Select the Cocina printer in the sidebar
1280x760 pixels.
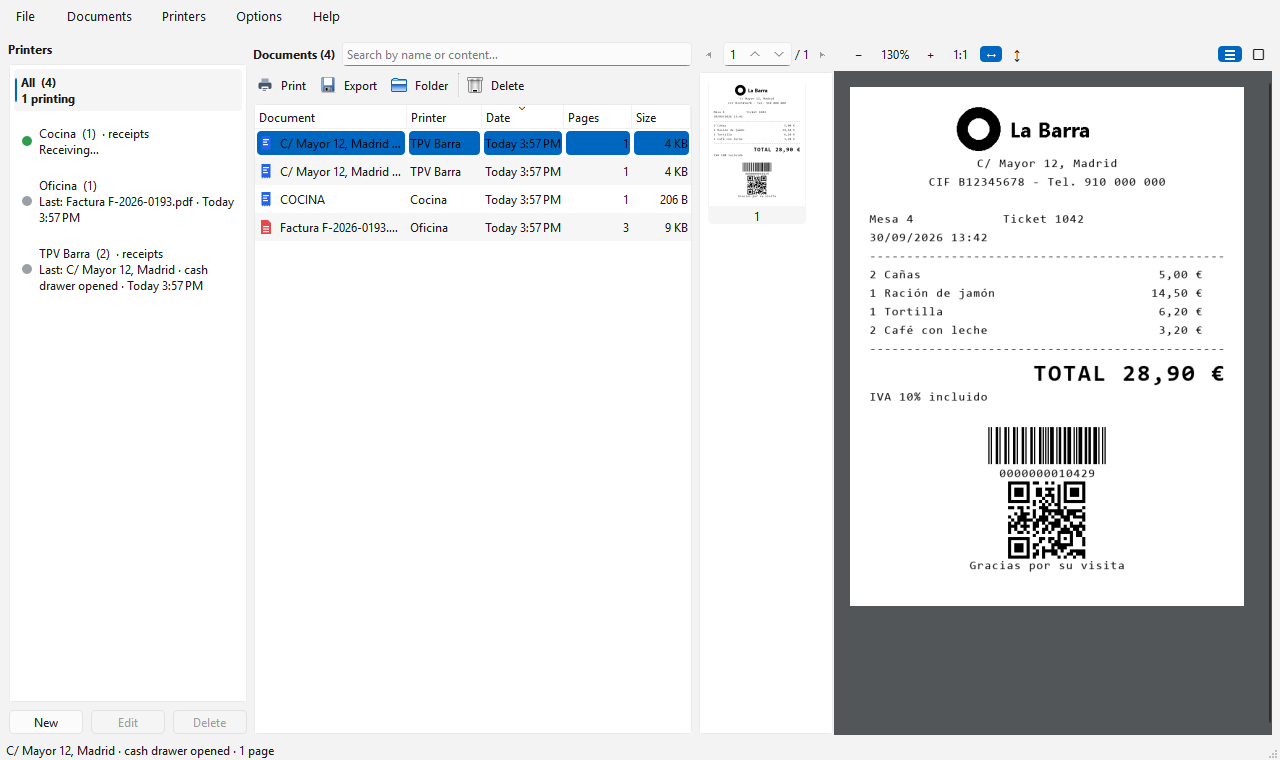pos(128,142)
